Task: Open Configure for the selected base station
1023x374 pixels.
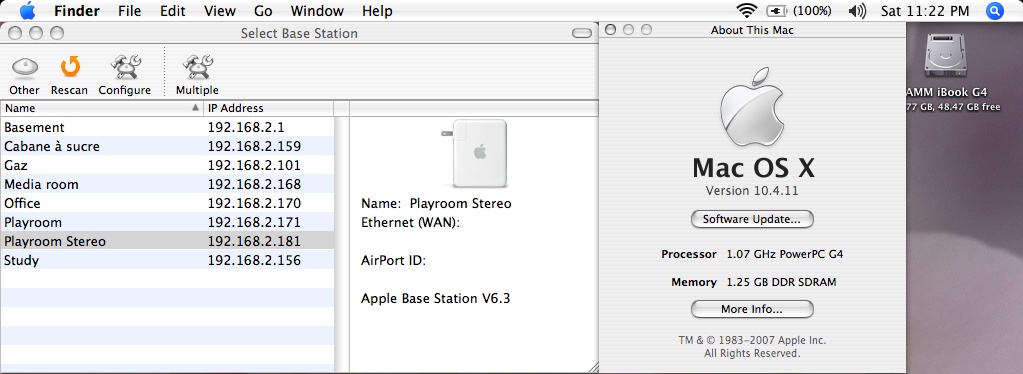Action: (x=125, y=74)
